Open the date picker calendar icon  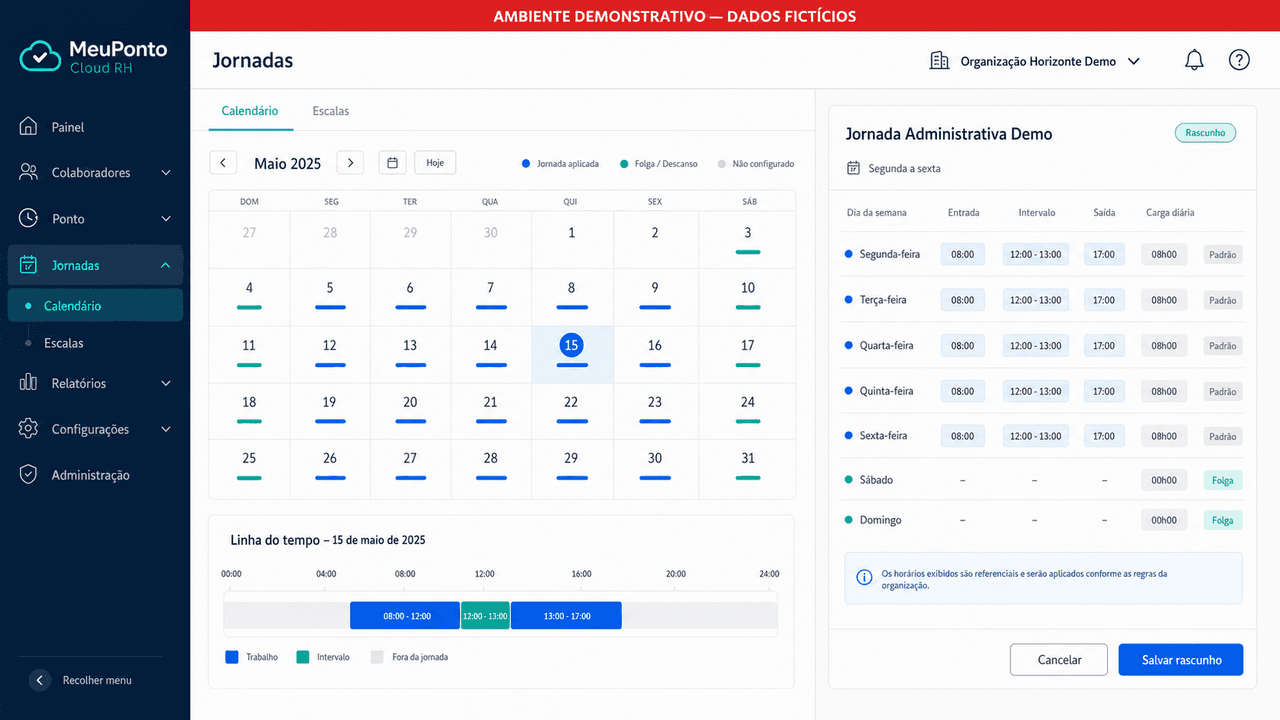point(393,163)
